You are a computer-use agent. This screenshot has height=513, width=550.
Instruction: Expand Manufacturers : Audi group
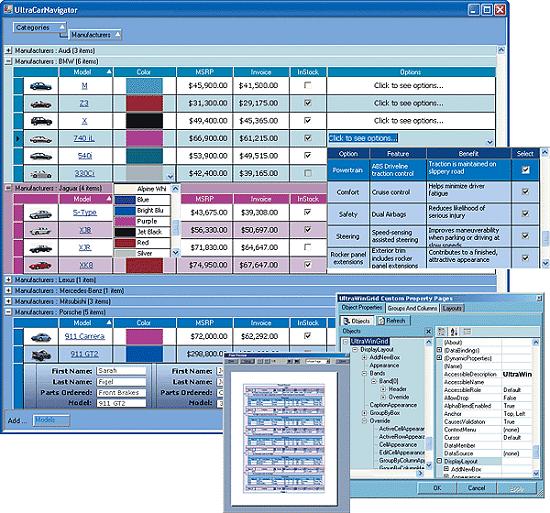(x=8, y=50)
